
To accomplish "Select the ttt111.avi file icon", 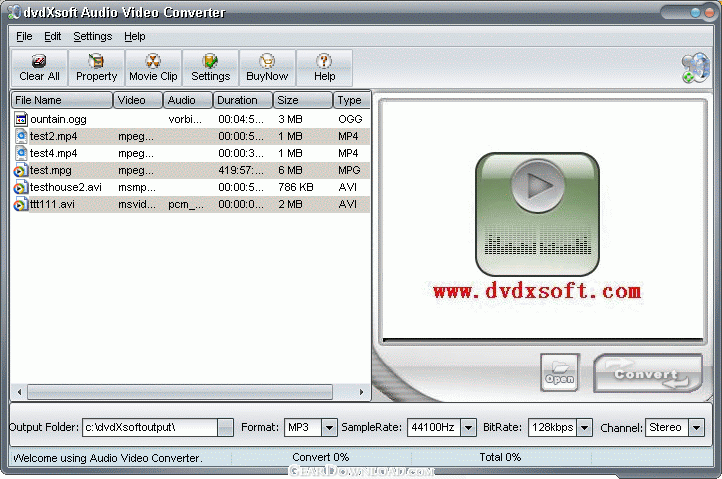I will click(21, 204).
